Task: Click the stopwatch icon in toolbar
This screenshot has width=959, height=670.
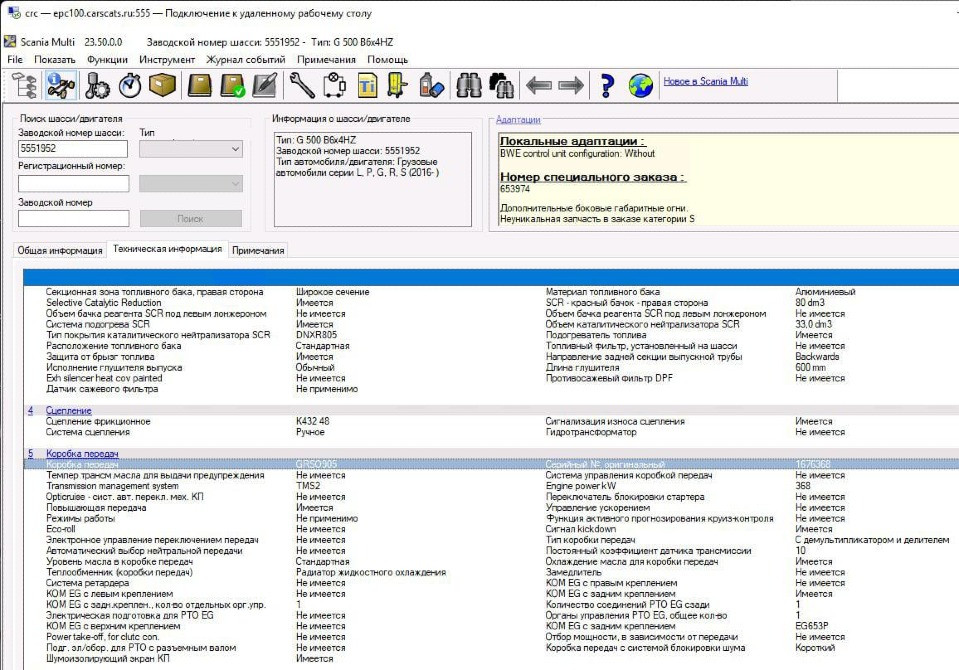Action: point(129,86)
